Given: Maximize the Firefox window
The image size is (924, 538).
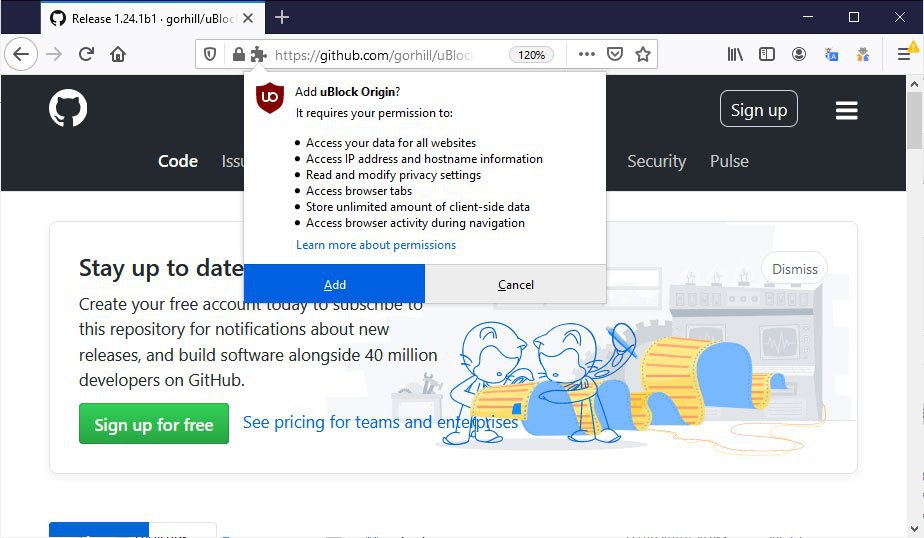Looking at the screenshot, I should pos(853,17).
